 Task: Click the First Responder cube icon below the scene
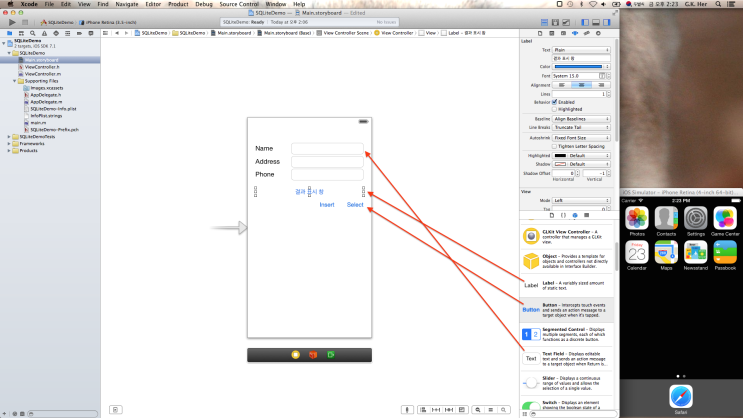(x=313, y=354)
